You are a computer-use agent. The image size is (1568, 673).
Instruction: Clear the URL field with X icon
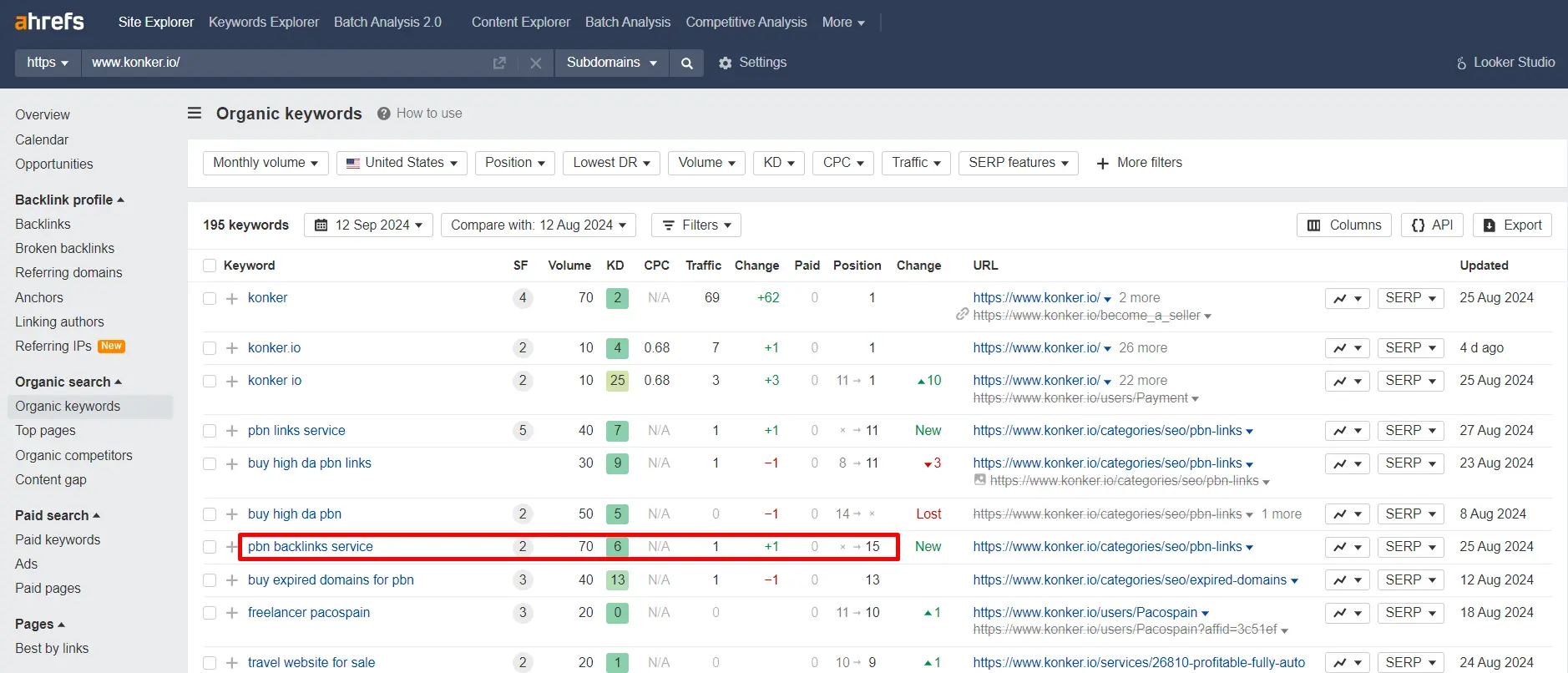[536, 63]
